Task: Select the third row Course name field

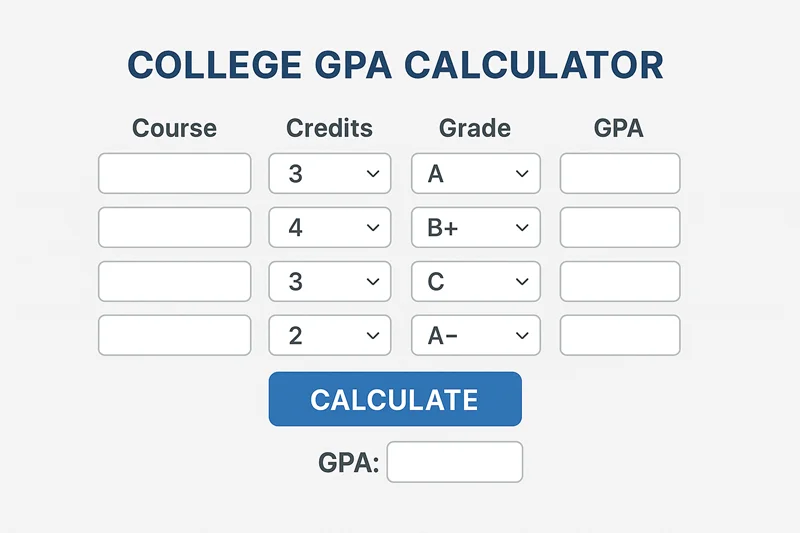Action: [x=174, y=282]
